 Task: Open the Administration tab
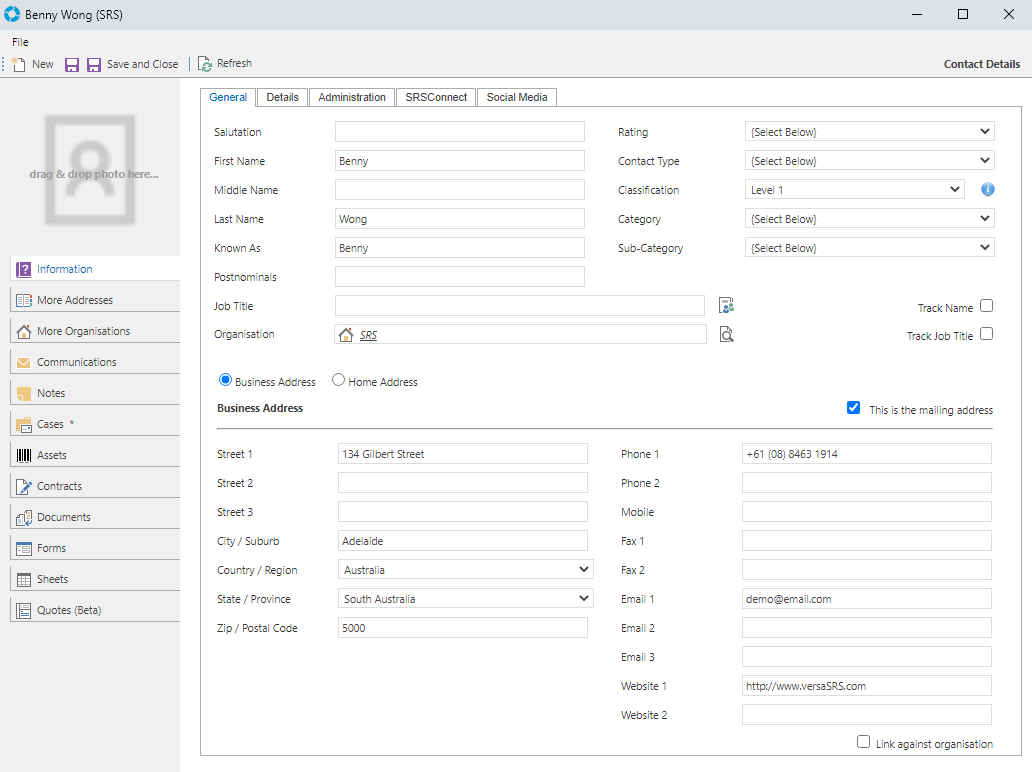(x=352, y=97)
